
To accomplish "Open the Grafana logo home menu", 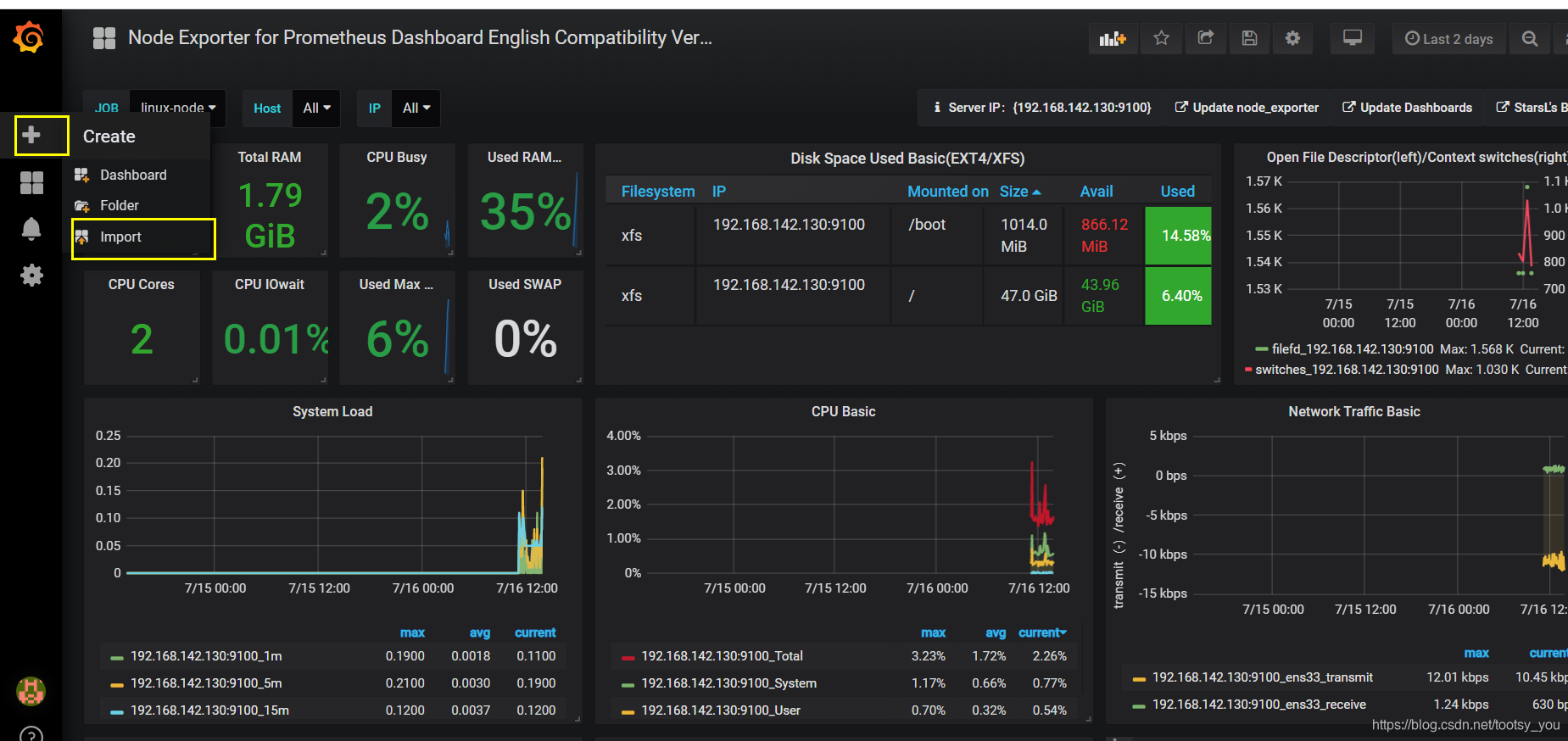I will tap(29, 37).
